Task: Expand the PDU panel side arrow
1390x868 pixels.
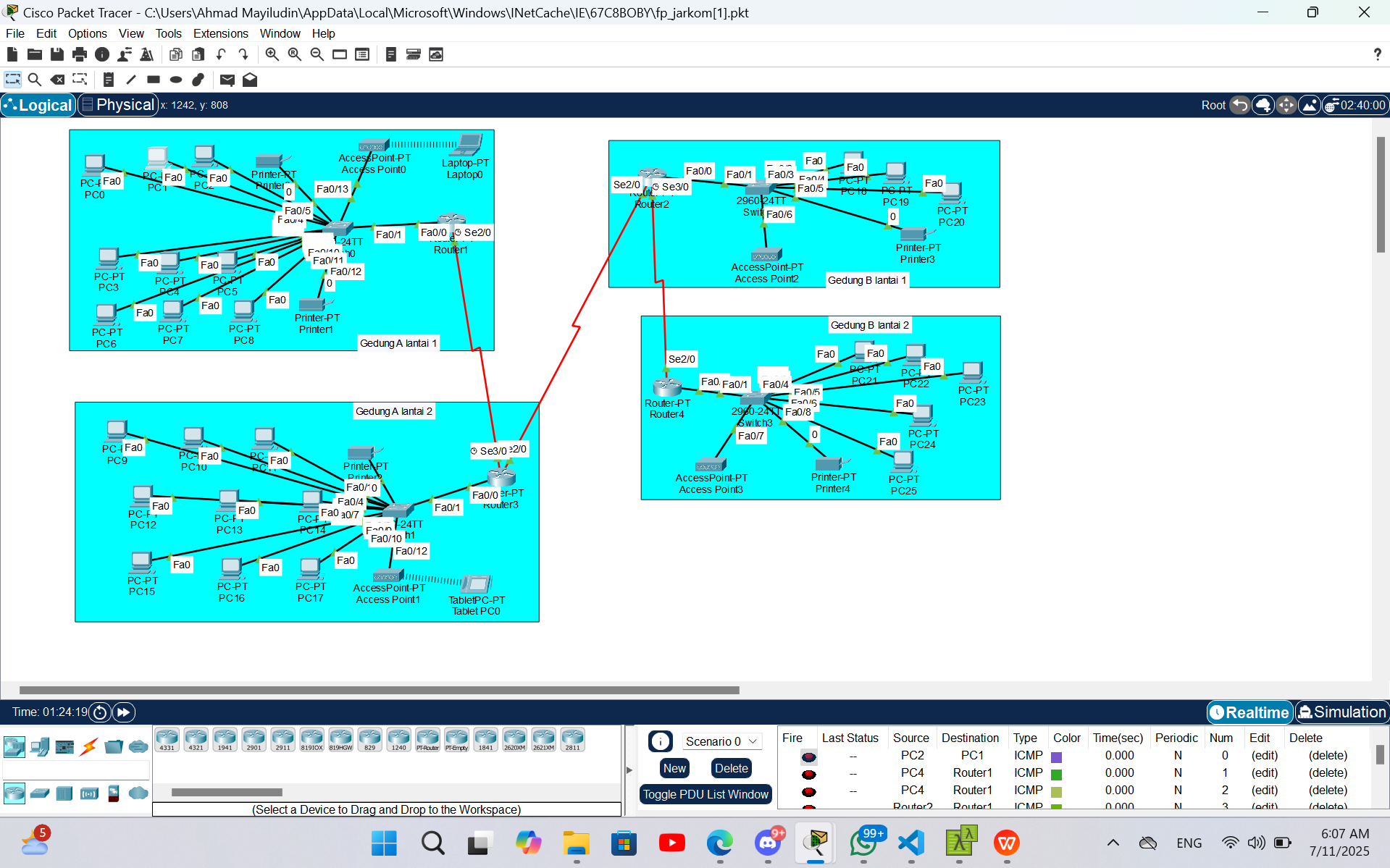Action: point(629,770)
